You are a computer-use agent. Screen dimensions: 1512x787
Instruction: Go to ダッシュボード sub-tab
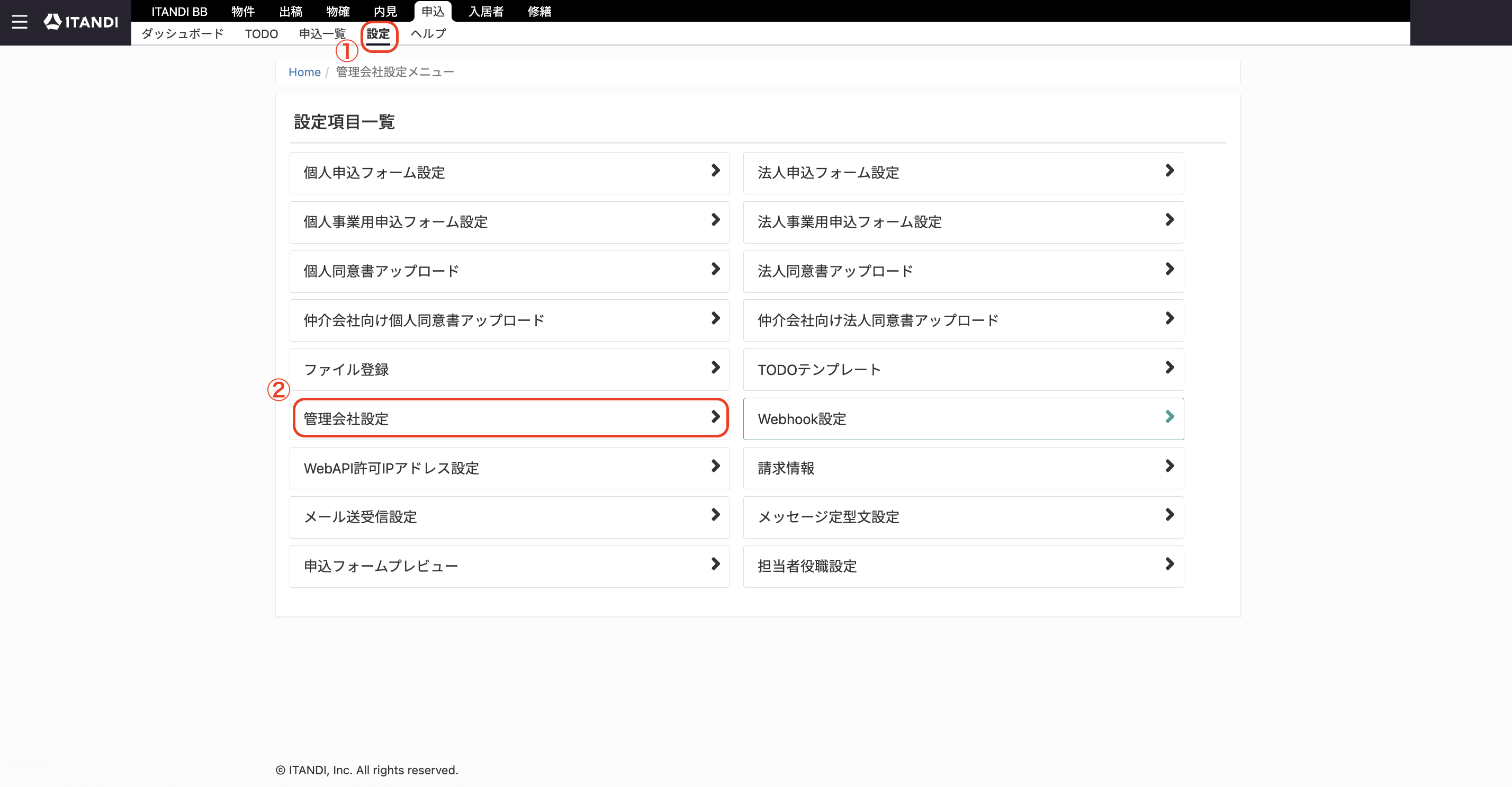[183, 33]
